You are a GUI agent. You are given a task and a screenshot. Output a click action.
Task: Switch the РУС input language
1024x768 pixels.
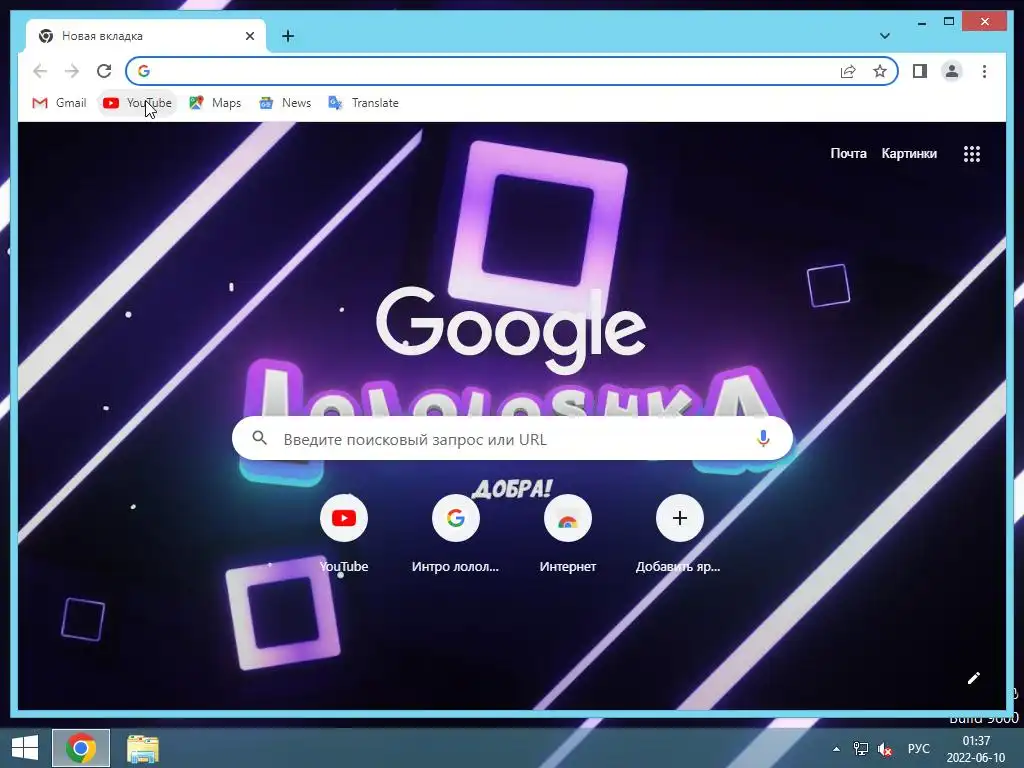(x=918, y=749)
